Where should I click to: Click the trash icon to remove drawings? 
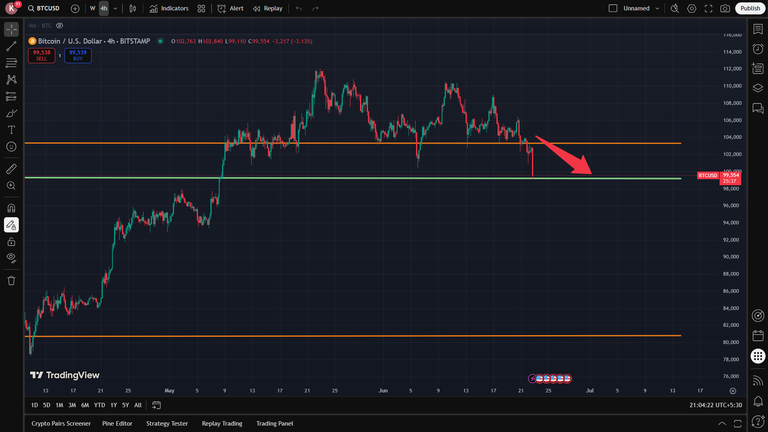tap(11, 281)
